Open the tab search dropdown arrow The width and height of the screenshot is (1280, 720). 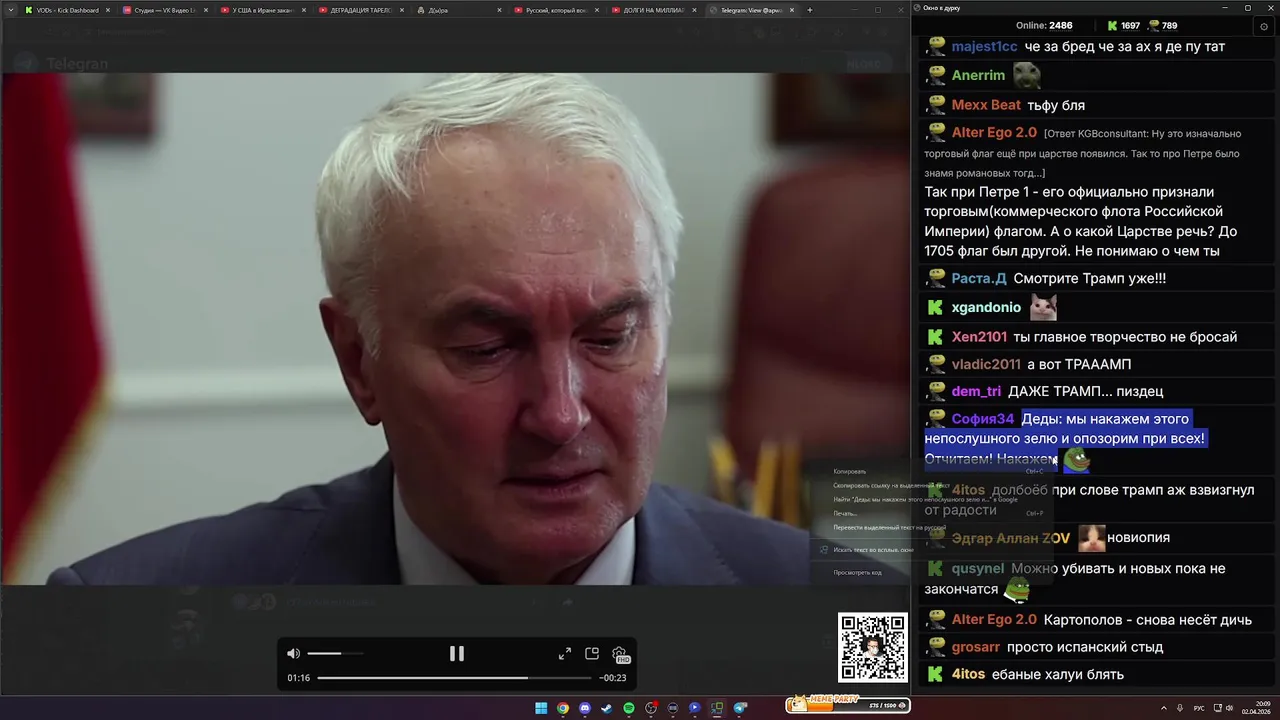(x=11, y=10)
